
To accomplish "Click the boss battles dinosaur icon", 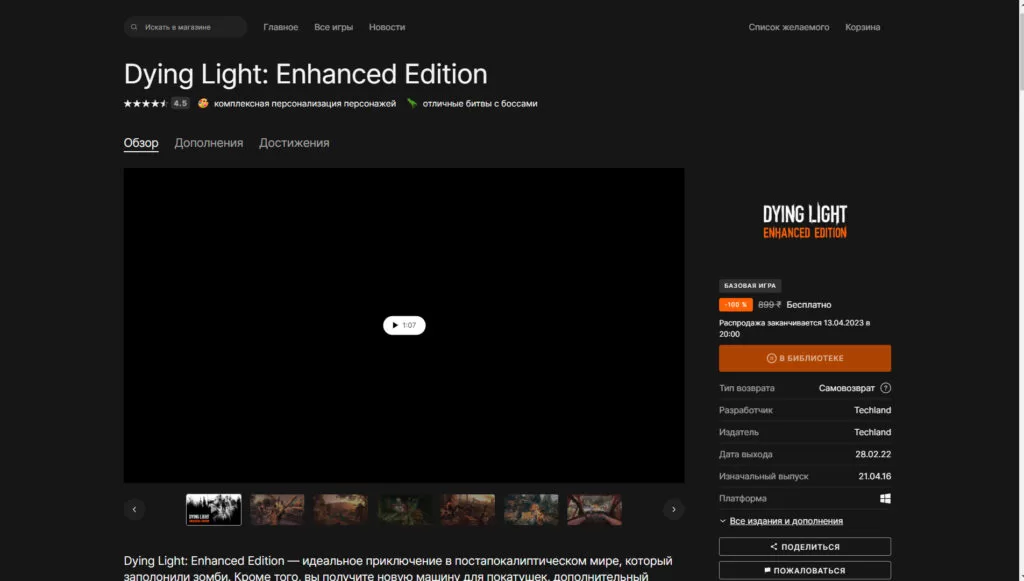I will coord(411,103).
